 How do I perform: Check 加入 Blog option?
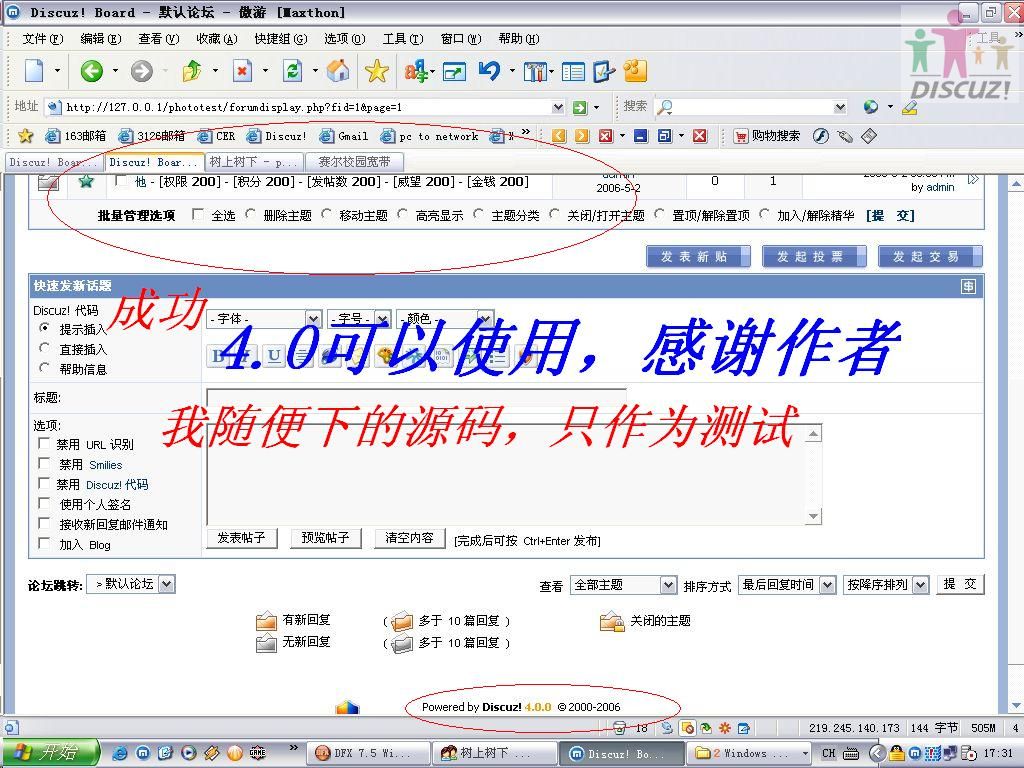click(x=44, y=543)
